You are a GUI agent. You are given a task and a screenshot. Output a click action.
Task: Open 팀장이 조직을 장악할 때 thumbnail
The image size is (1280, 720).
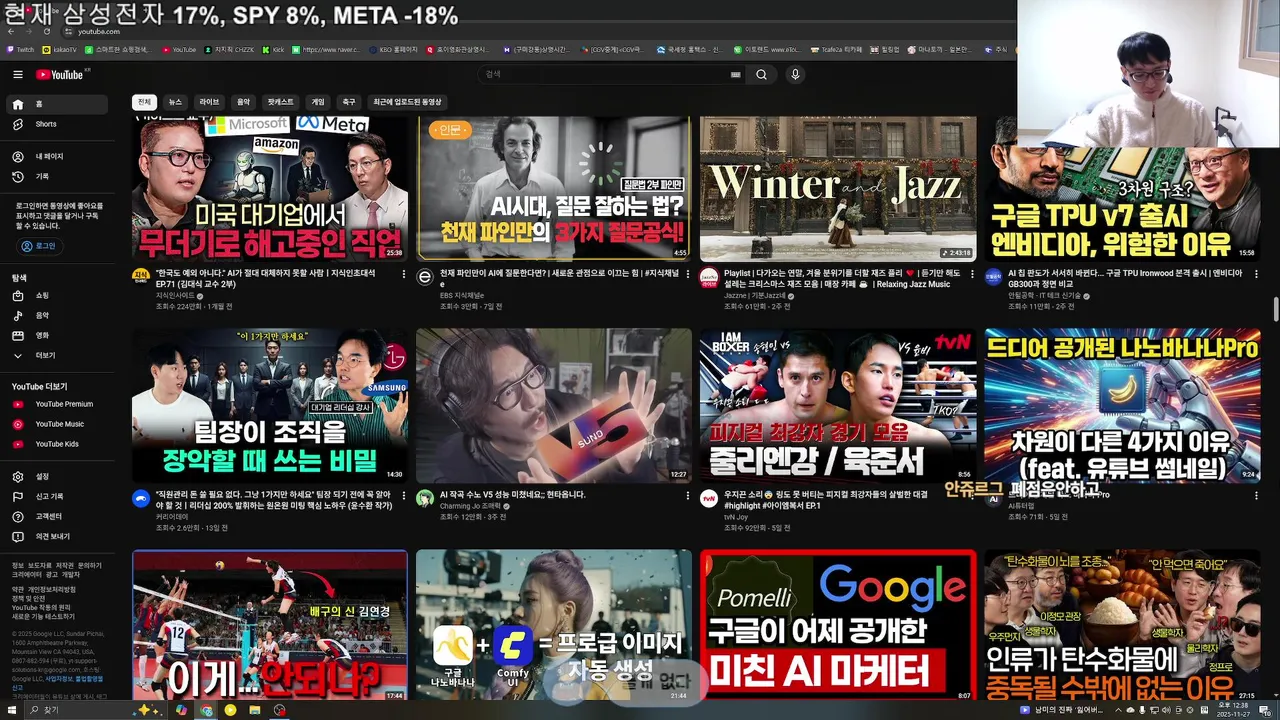click(x=270, y=406)
